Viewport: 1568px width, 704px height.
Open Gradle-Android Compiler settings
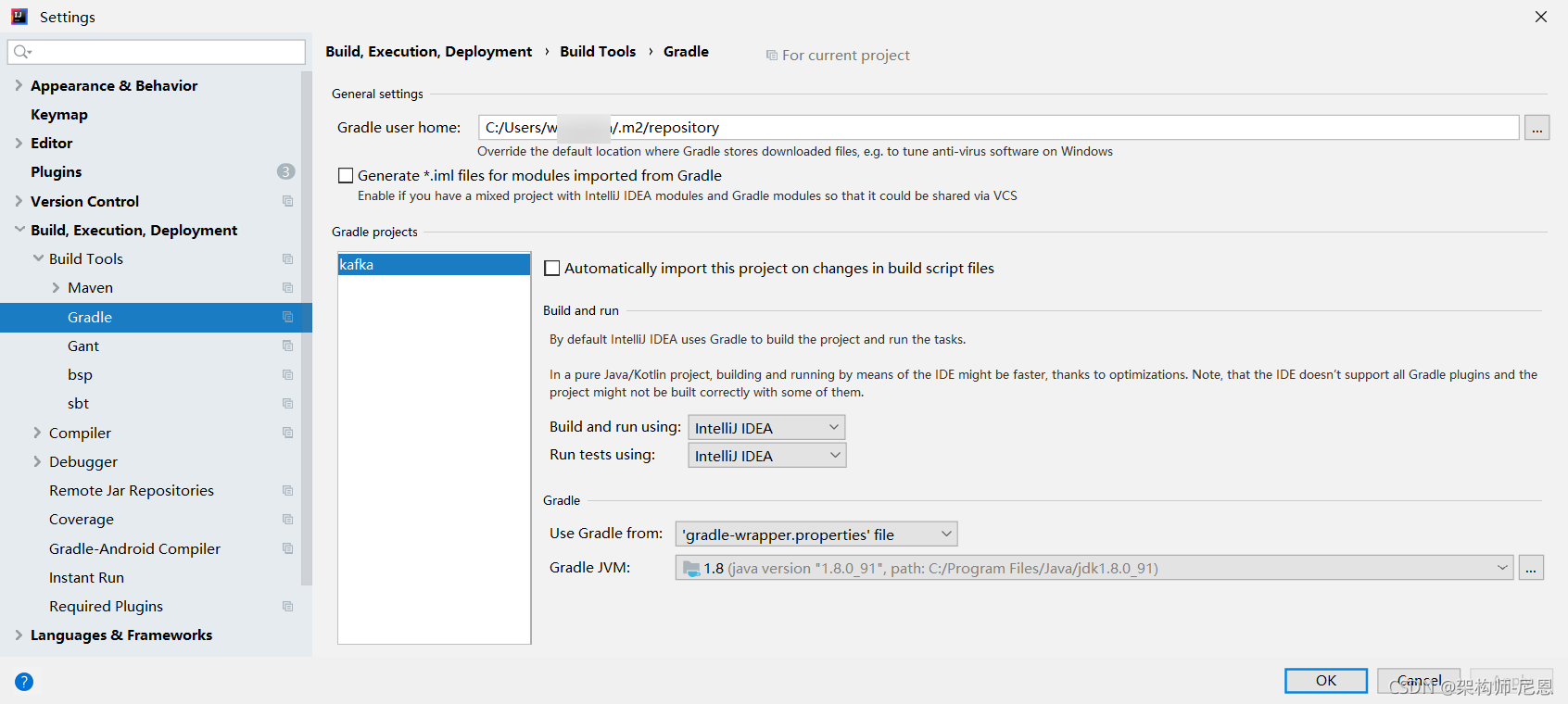pos(135,548)
